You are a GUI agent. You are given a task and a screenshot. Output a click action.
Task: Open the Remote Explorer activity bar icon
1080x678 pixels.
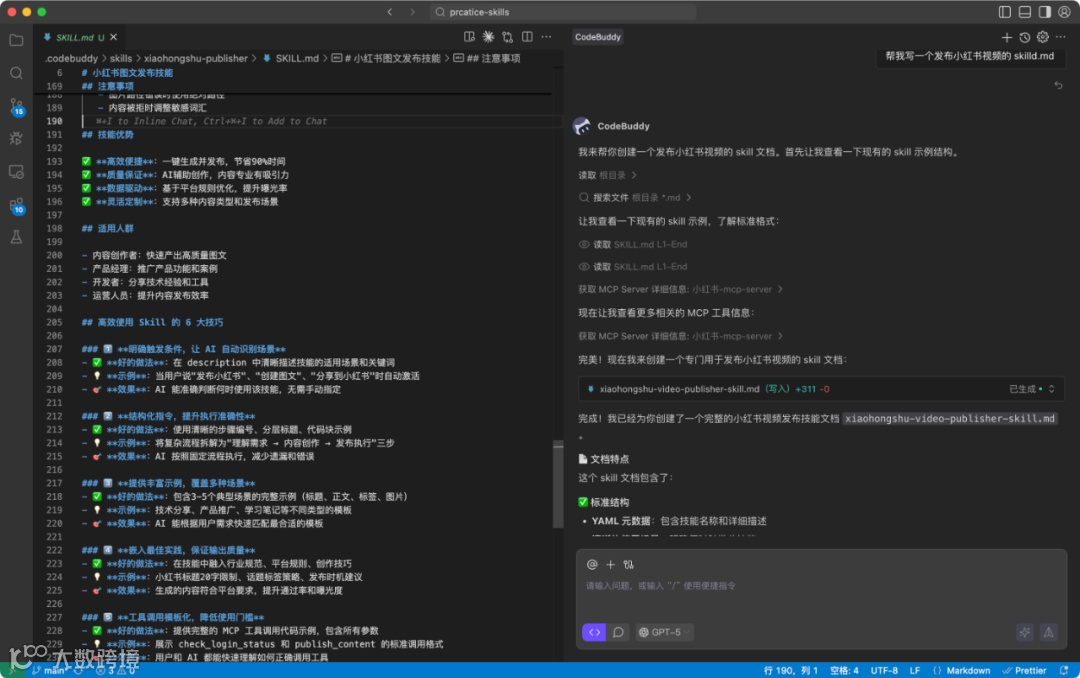pos(16,172)
